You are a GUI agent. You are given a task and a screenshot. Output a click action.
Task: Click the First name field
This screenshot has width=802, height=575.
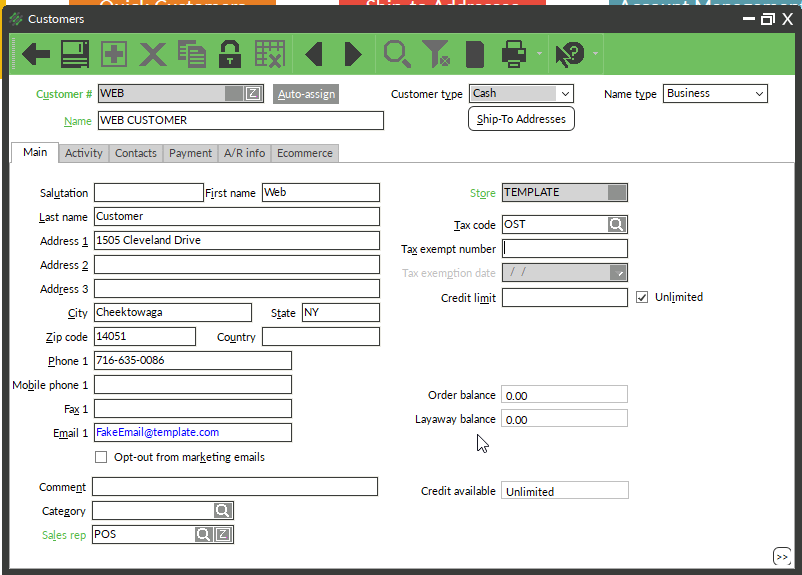tap(321, 192)
